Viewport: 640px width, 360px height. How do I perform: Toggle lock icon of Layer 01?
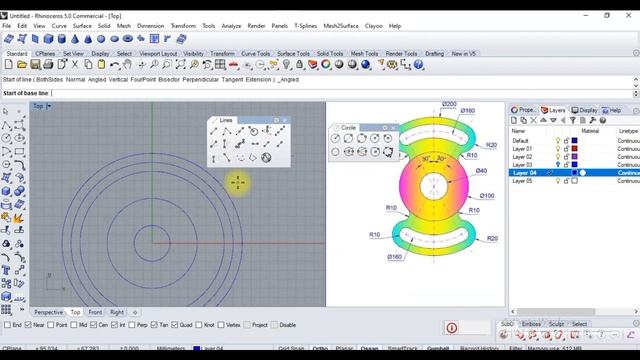pos(566,149)
